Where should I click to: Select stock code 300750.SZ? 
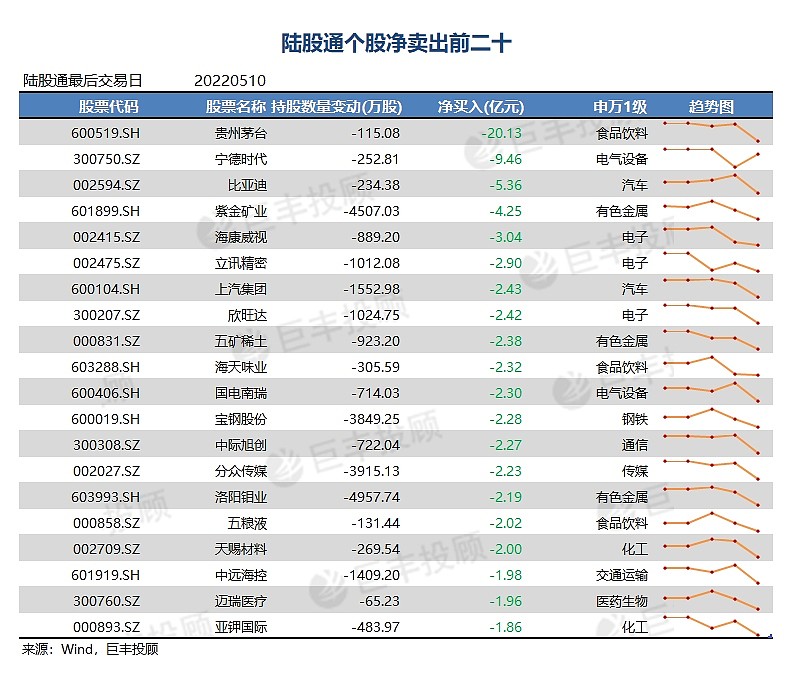[106, 159]
